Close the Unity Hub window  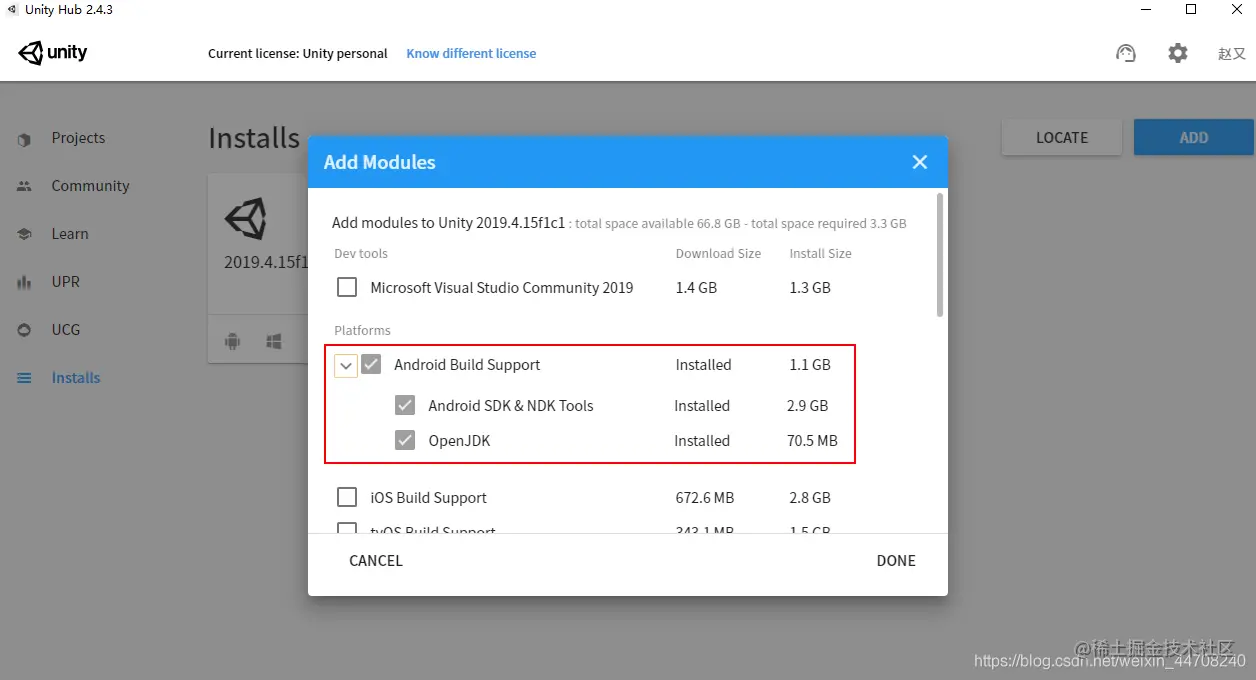1235,10
